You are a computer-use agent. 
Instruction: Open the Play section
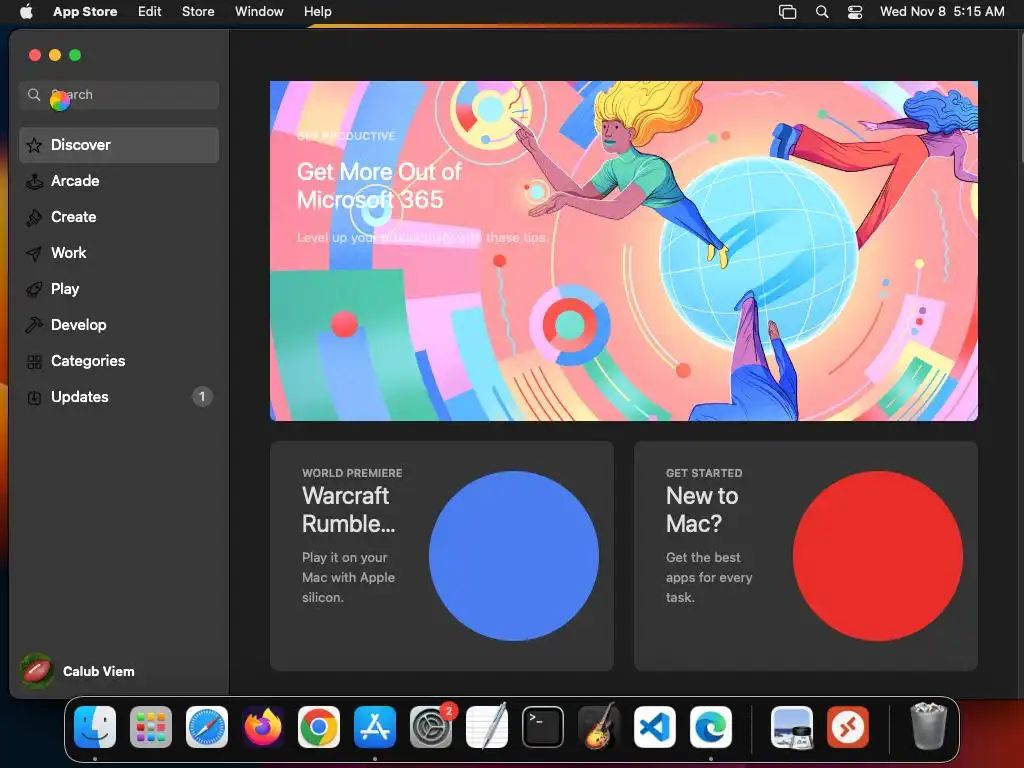point(119,289)
